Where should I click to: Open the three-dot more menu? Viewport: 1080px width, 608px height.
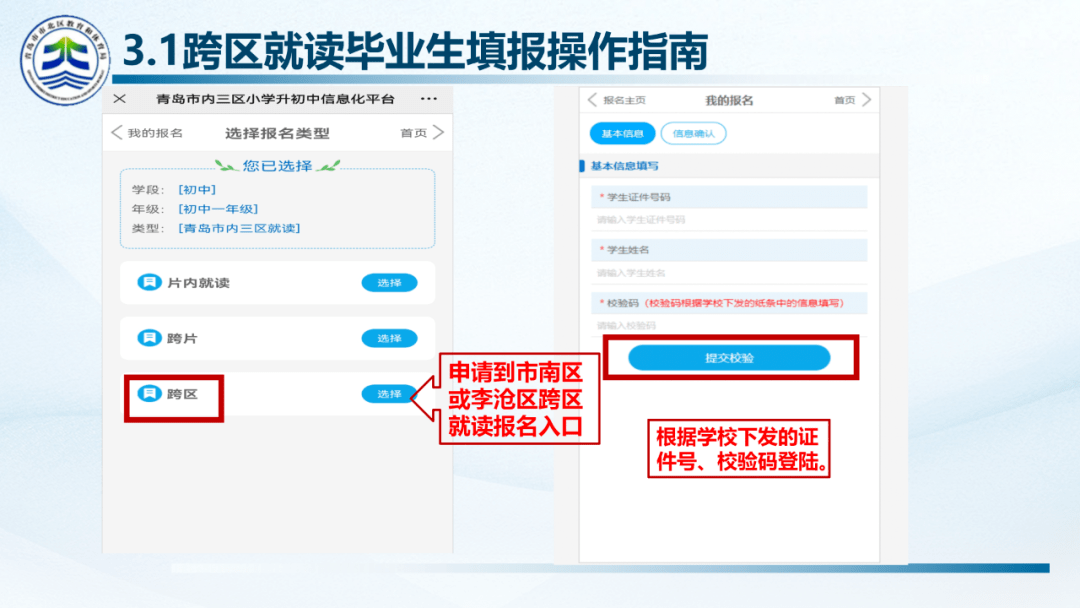[x=429, y=99]
